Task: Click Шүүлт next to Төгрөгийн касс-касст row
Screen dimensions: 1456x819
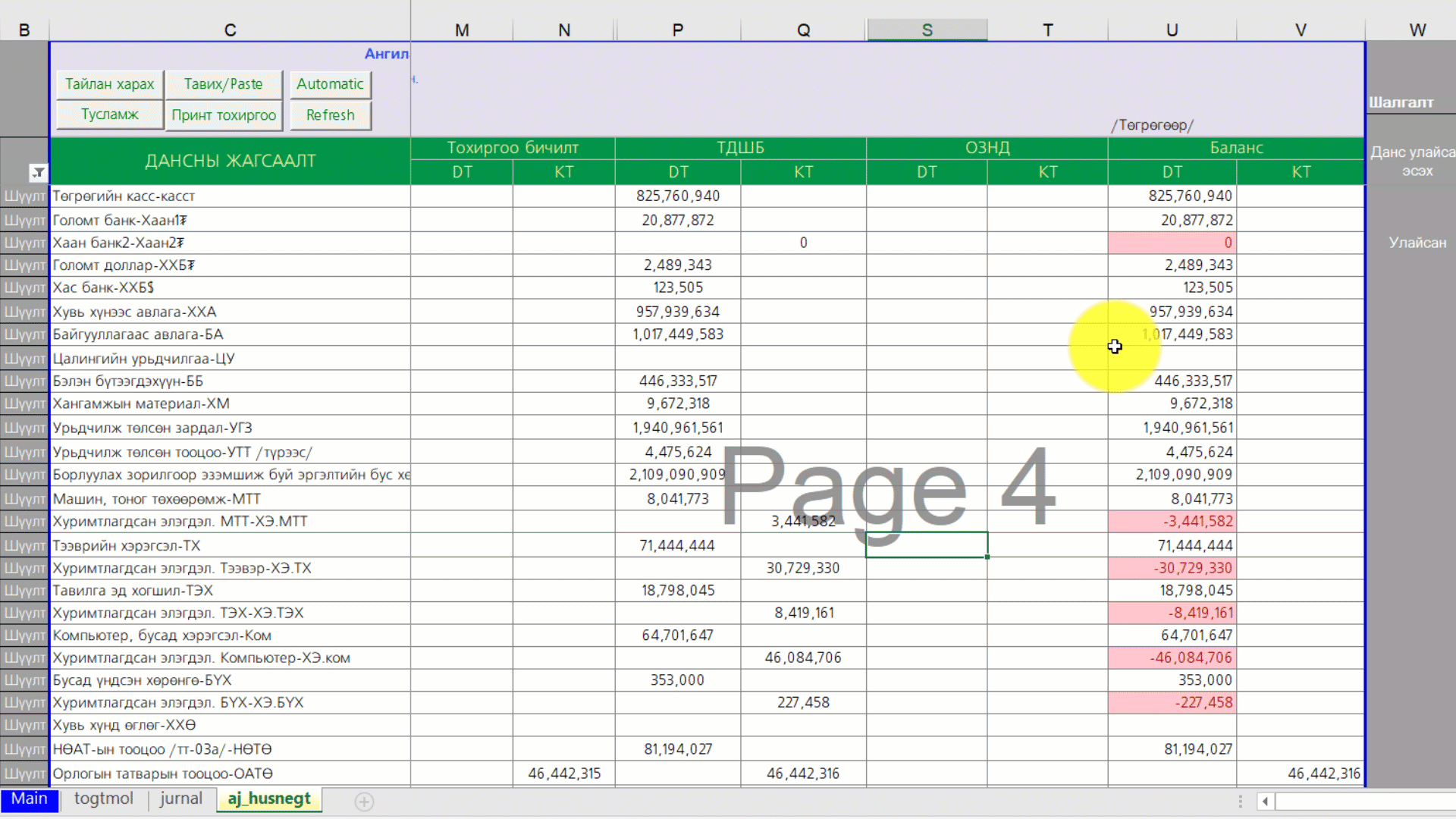Action: click(x=24, y=196)
